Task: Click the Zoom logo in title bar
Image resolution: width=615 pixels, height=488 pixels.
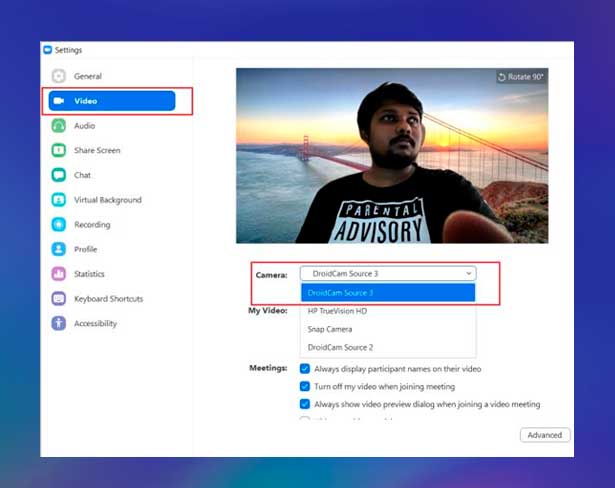Action: click(48, 50)
